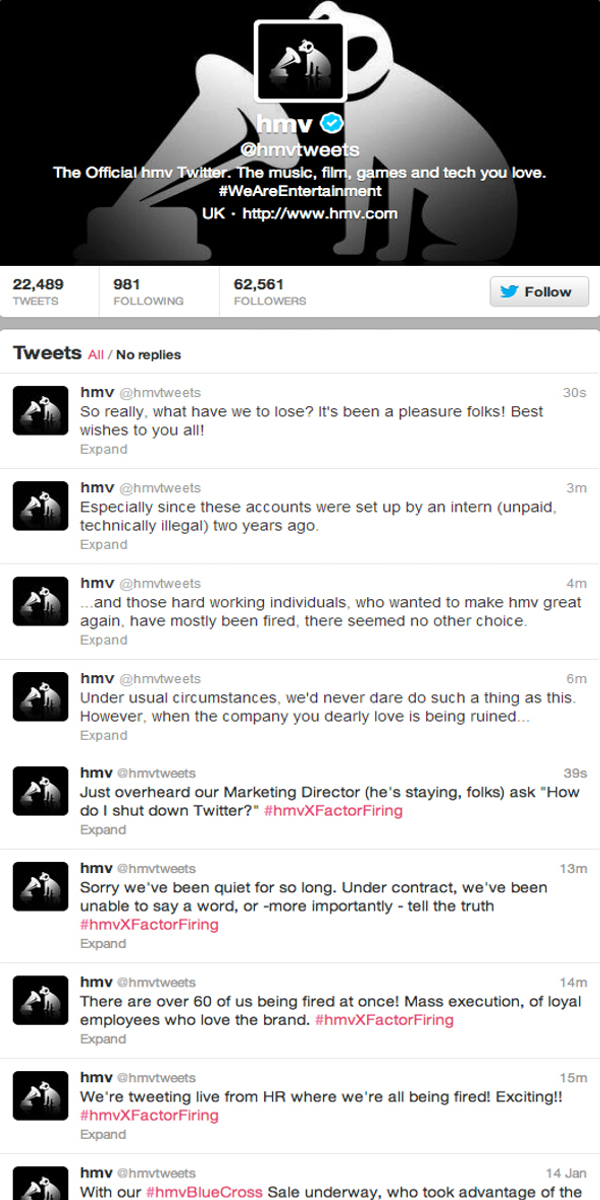View the 981 following list
This screenshot has width=600, height=1200.
(x=148, y=292)
